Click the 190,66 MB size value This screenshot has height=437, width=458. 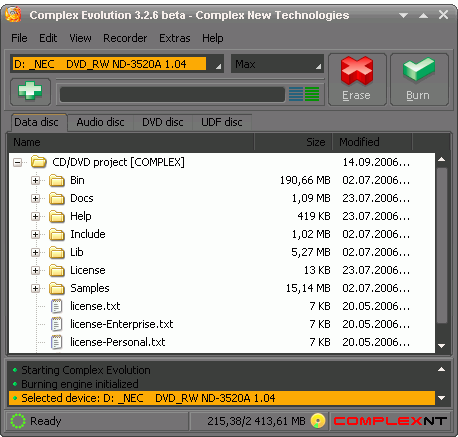305,180
